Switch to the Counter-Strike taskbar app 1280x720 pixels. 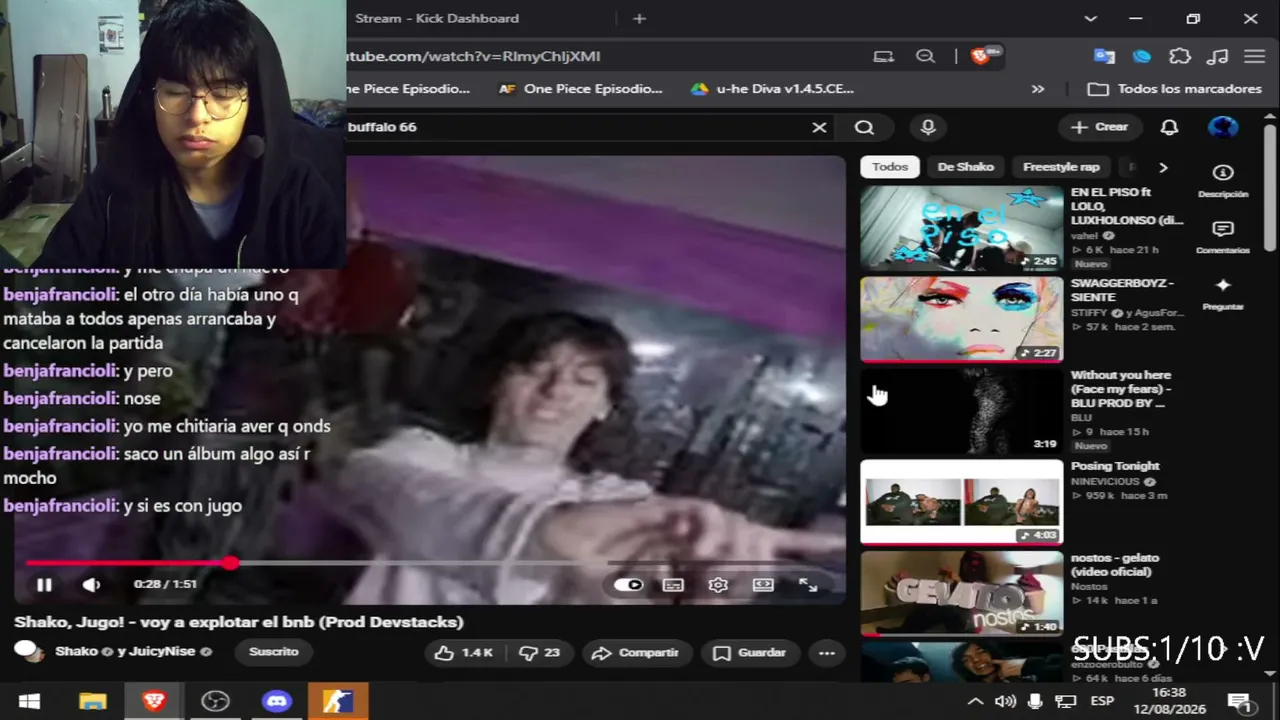point(337,702)
